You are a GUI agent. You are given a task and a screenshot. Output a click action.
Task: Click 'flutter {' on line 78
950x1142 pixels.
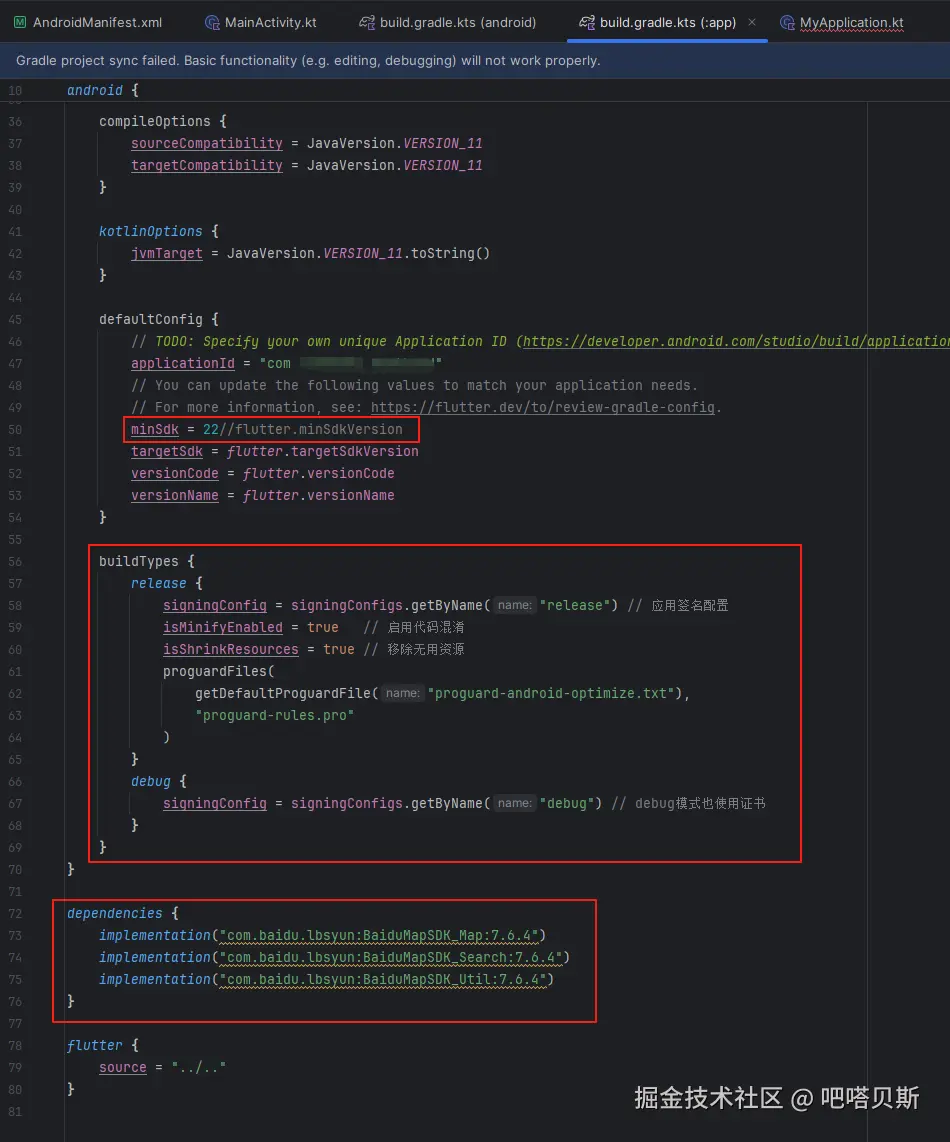[x=103, y=1045]
